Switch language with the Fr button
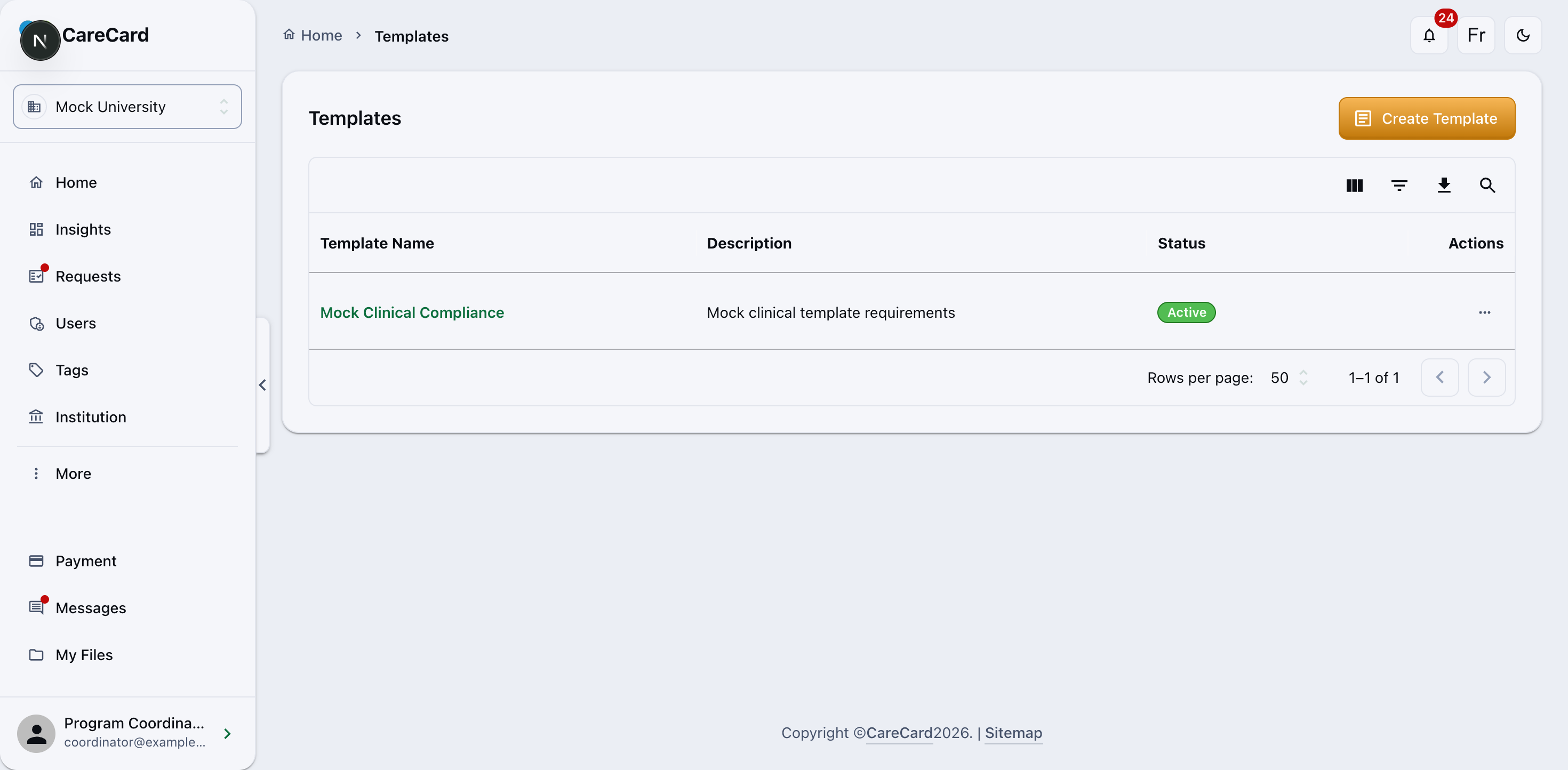The width and height of the screenshot is (1568, 770). point(1476,35)
